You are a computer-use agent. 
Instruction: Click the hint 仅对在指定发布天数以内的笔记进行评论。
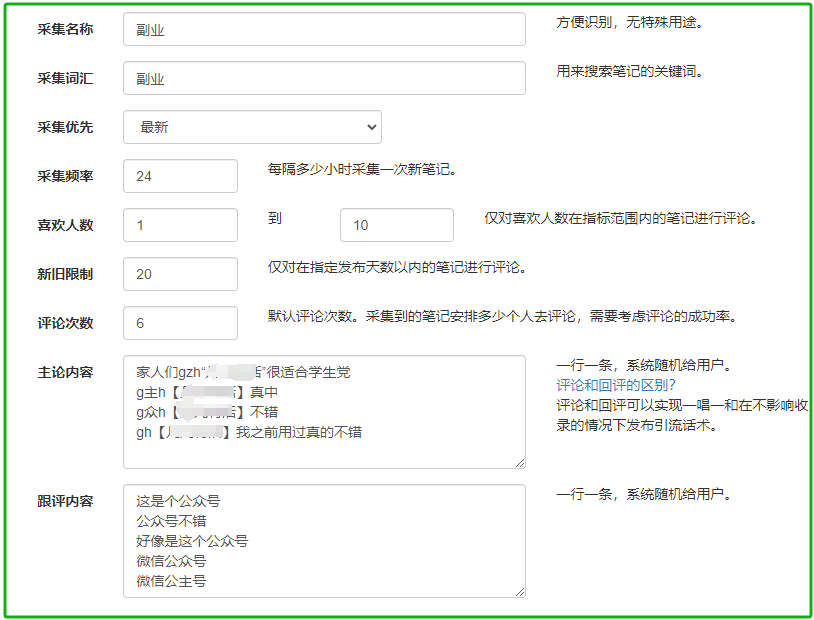coord(397,267)
